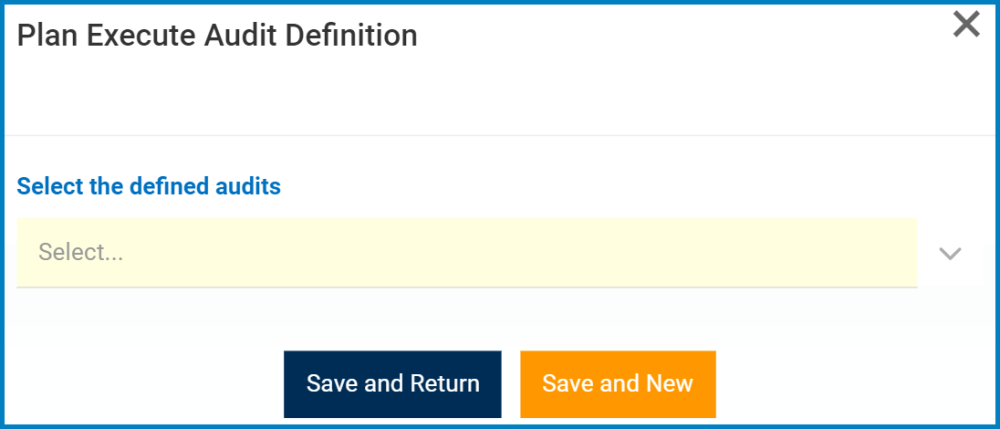Screen dimensions: 1000x429
Task: Click inside the yellow Select... field
Action: pyautogui.click(x=467, y=253)
